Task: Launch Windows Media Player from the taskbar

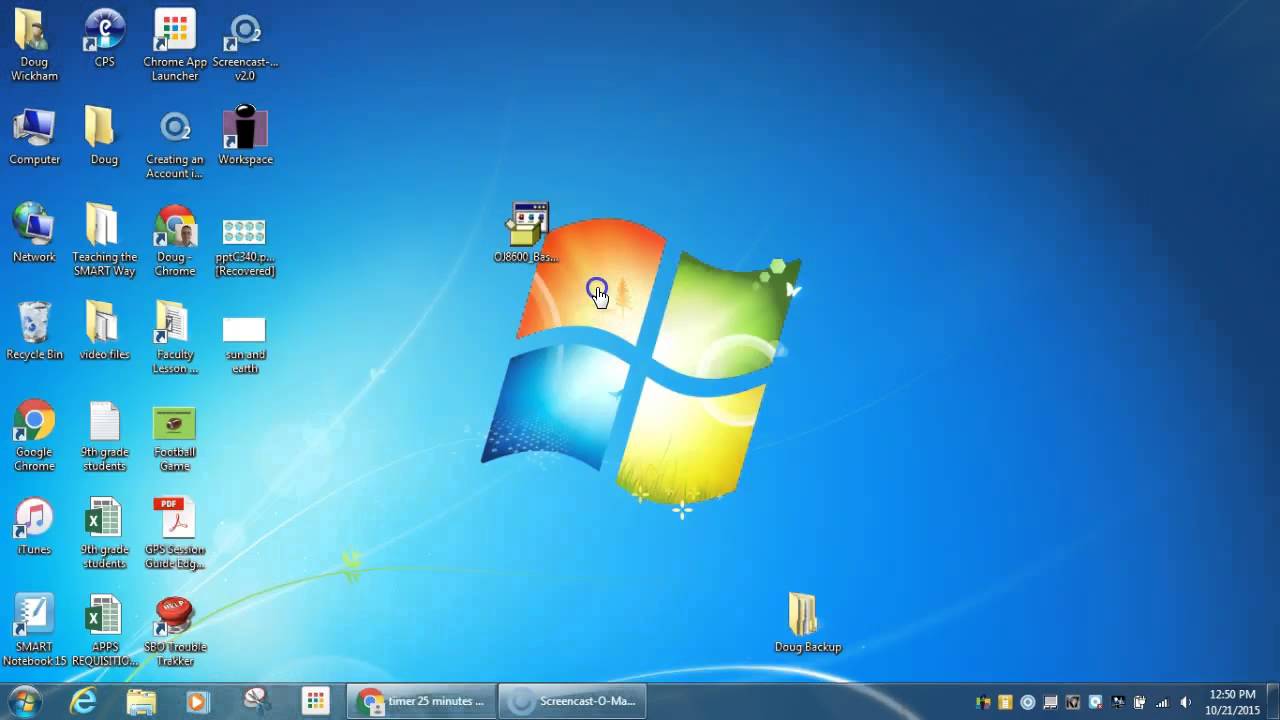Action: (x=198, y=701)
